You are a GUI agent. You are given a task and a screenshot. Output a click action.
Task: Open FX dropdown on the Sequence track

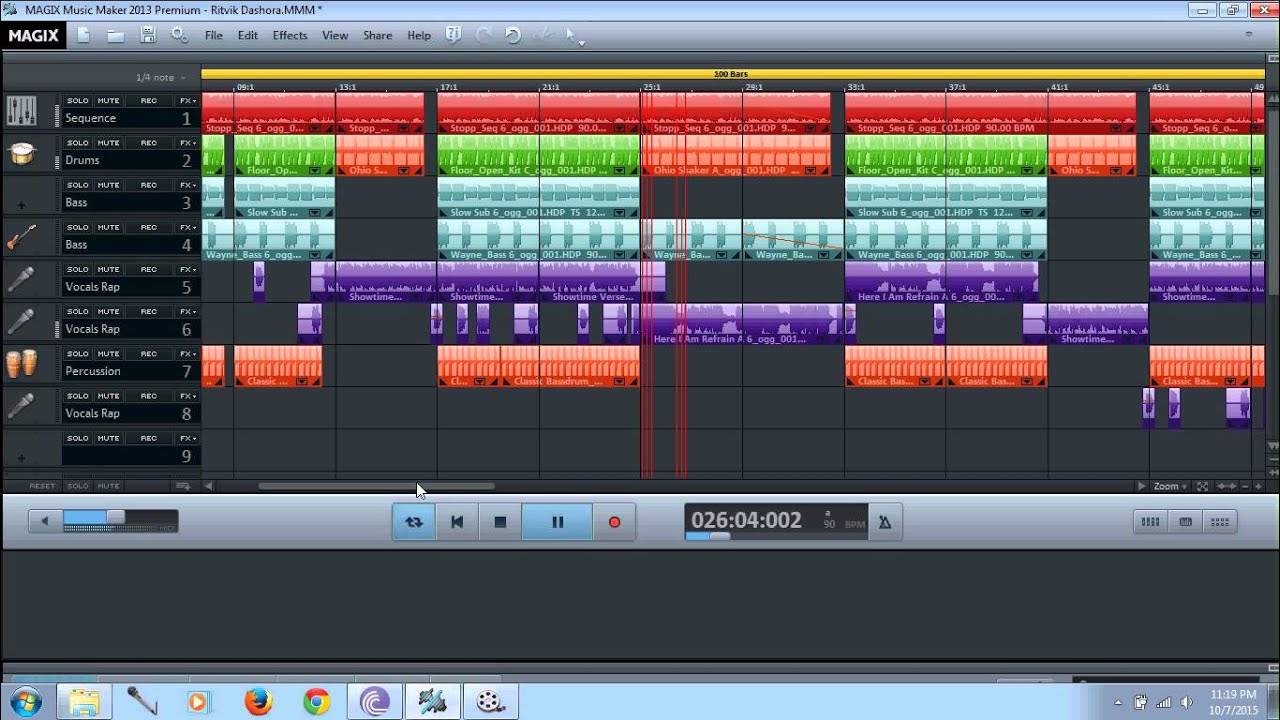pyautogui.click(x=187, y=101)
